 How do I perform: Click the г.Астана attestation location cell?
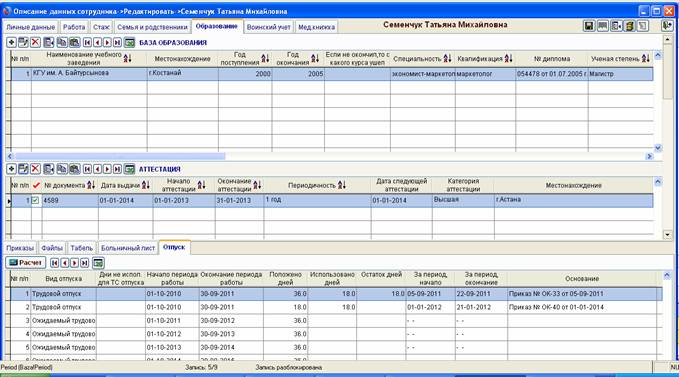click(573, 200)
